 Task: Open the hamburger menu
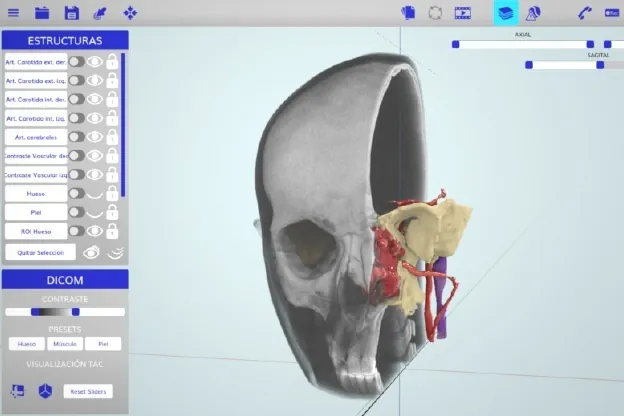pos(13,13)
